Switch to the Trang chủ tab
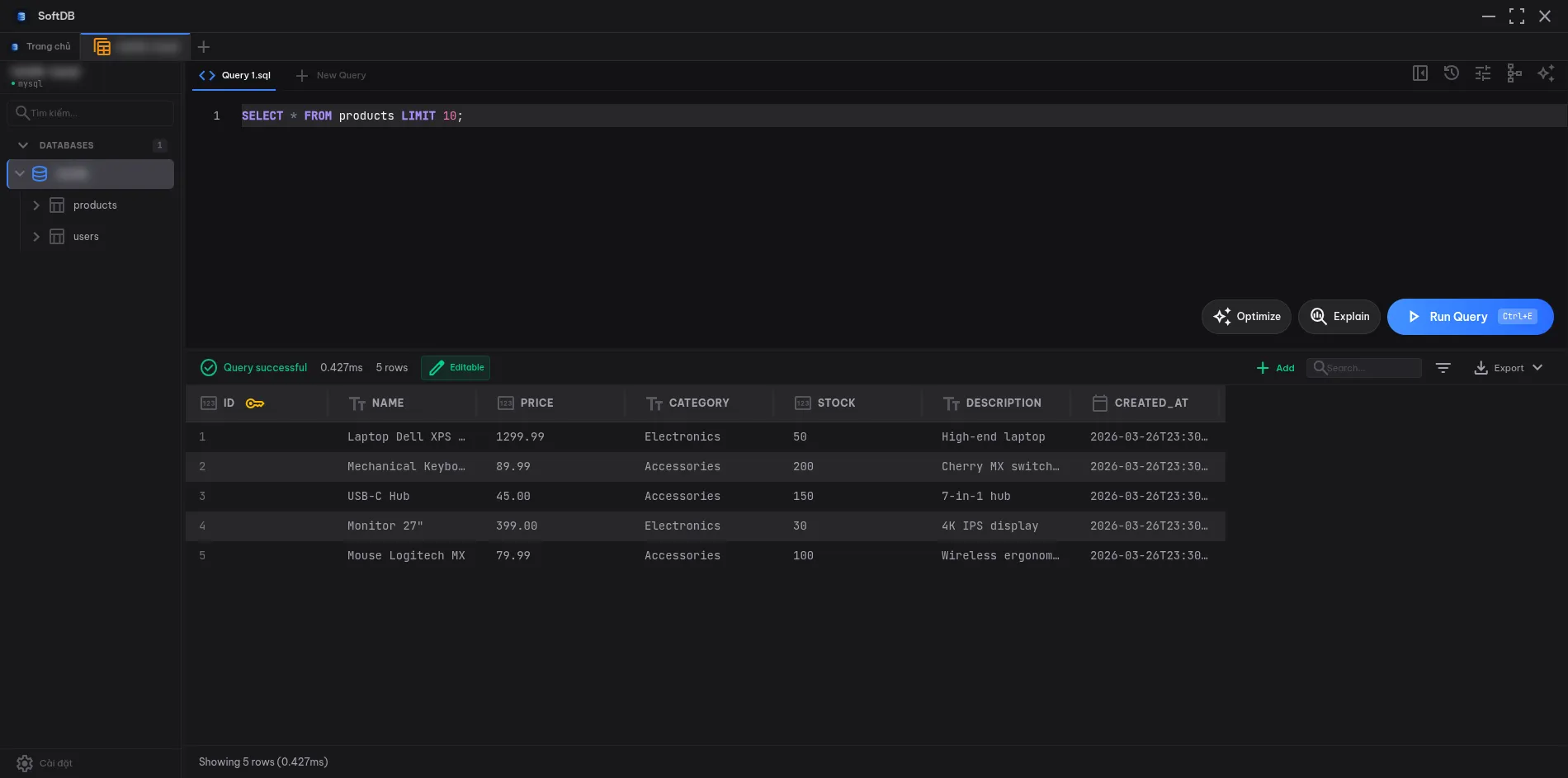1568x778 pixels. tap(42, 46)
